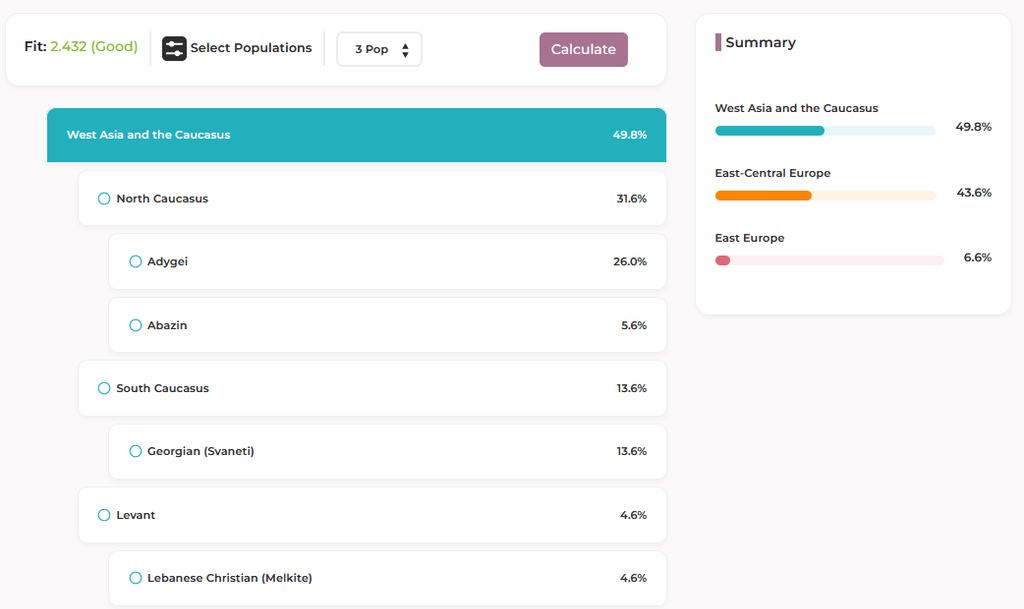Open the 3 Pop dropdown
The image size is (1024, 609).
click(x=379, y=49)
